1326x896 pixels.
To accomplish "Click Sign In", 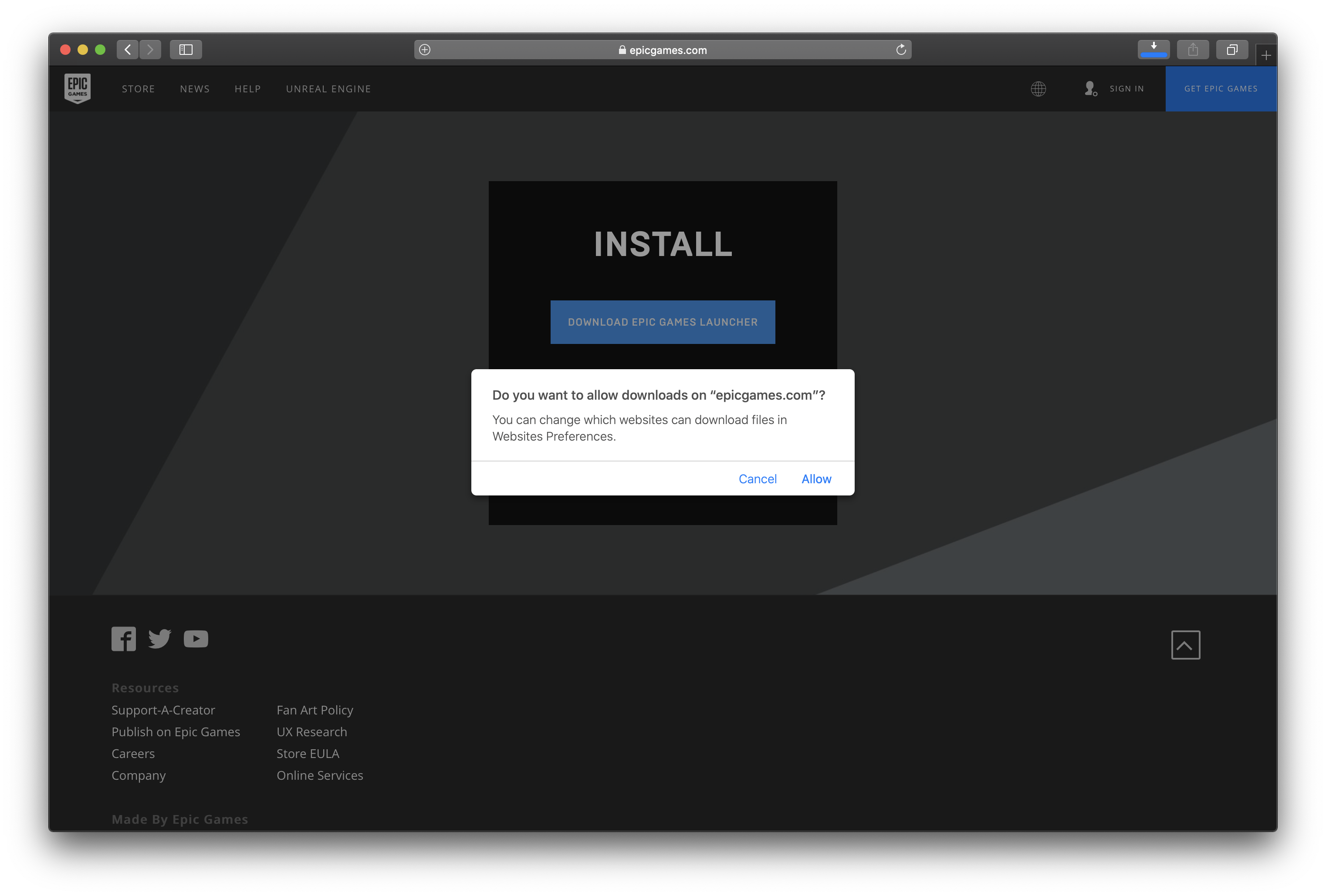I will pos(1127,88).
